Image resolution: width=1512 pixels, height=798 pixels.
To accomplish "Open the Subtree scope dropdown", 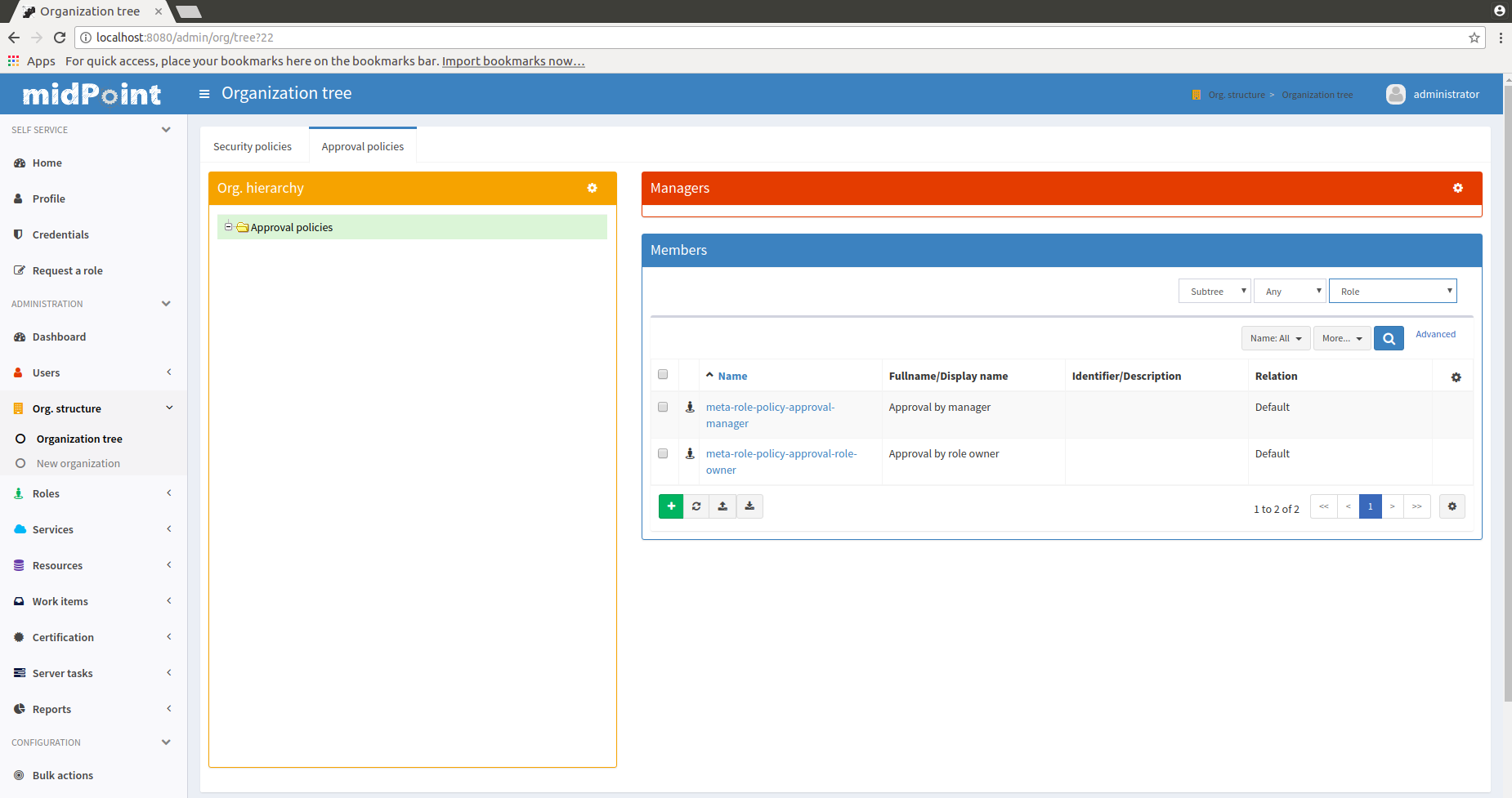I will 1214,292.
